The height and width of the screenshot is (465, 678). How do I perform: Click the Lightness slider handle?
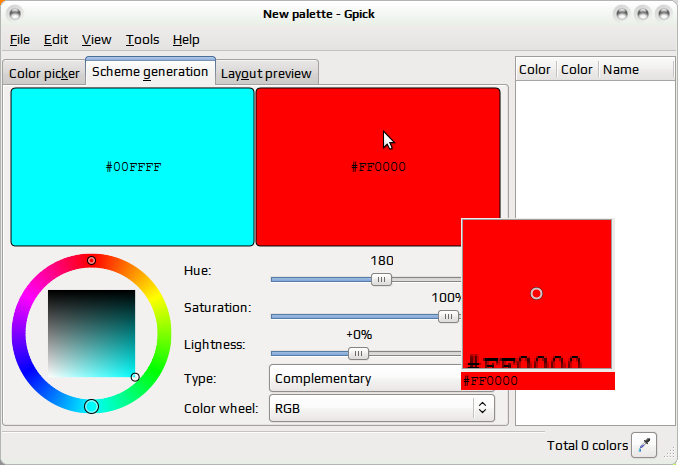pyautogui.click(x=358, y=353)
